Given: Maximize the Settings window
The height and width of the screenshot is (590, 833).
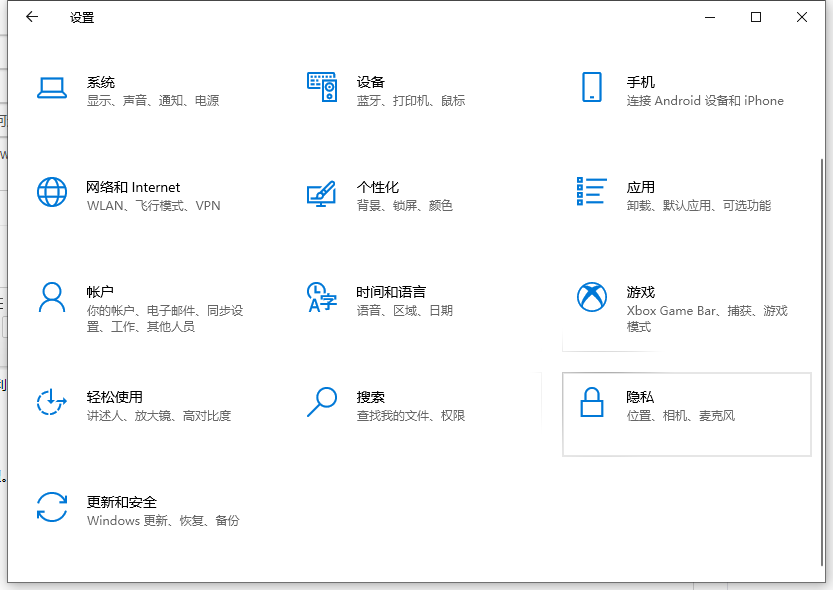Looking at the screenshot, I should click(x=756, y=17).
